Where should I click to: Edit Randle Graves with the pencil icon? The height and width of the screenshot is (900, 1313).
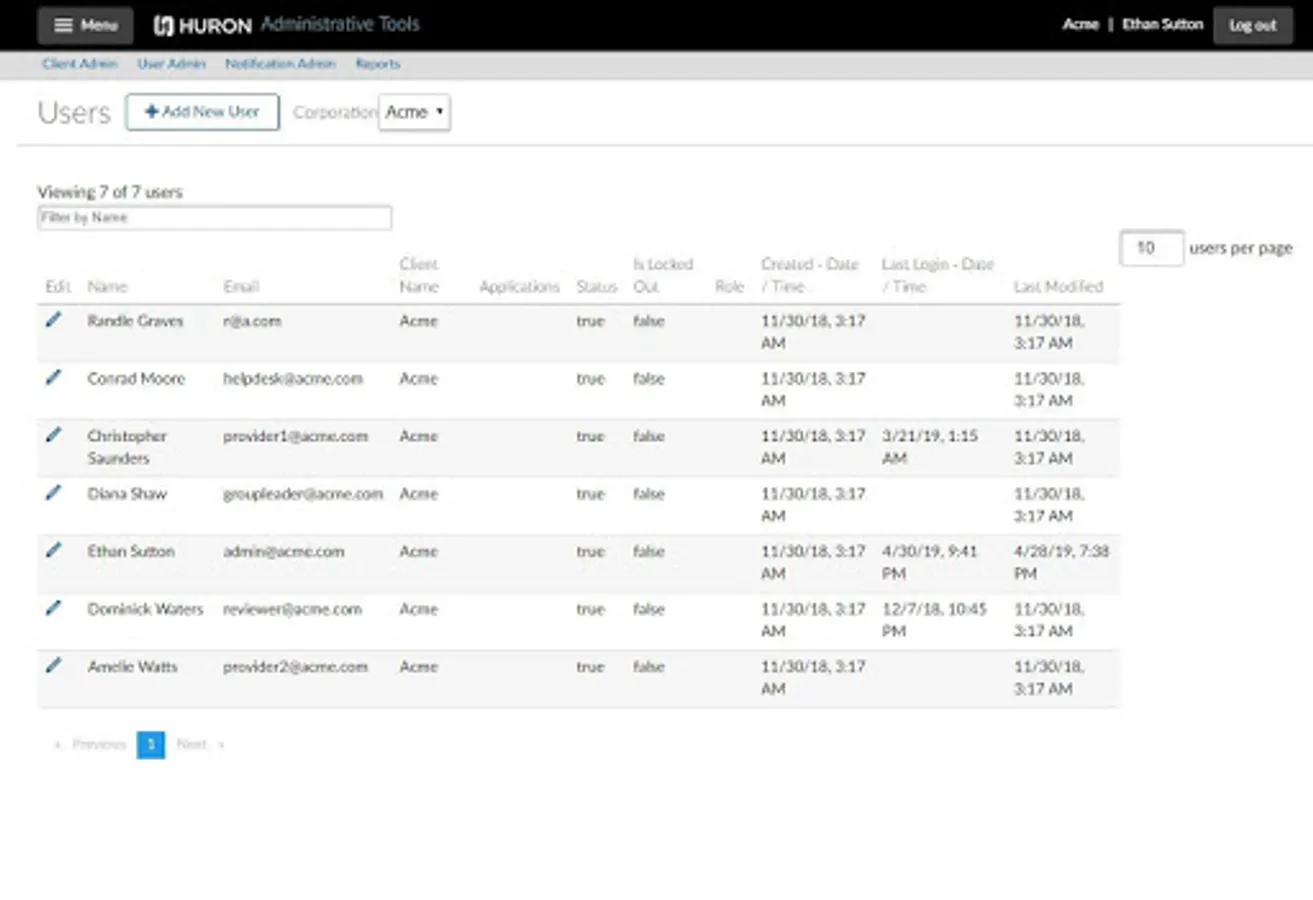(x=54, y=319)
